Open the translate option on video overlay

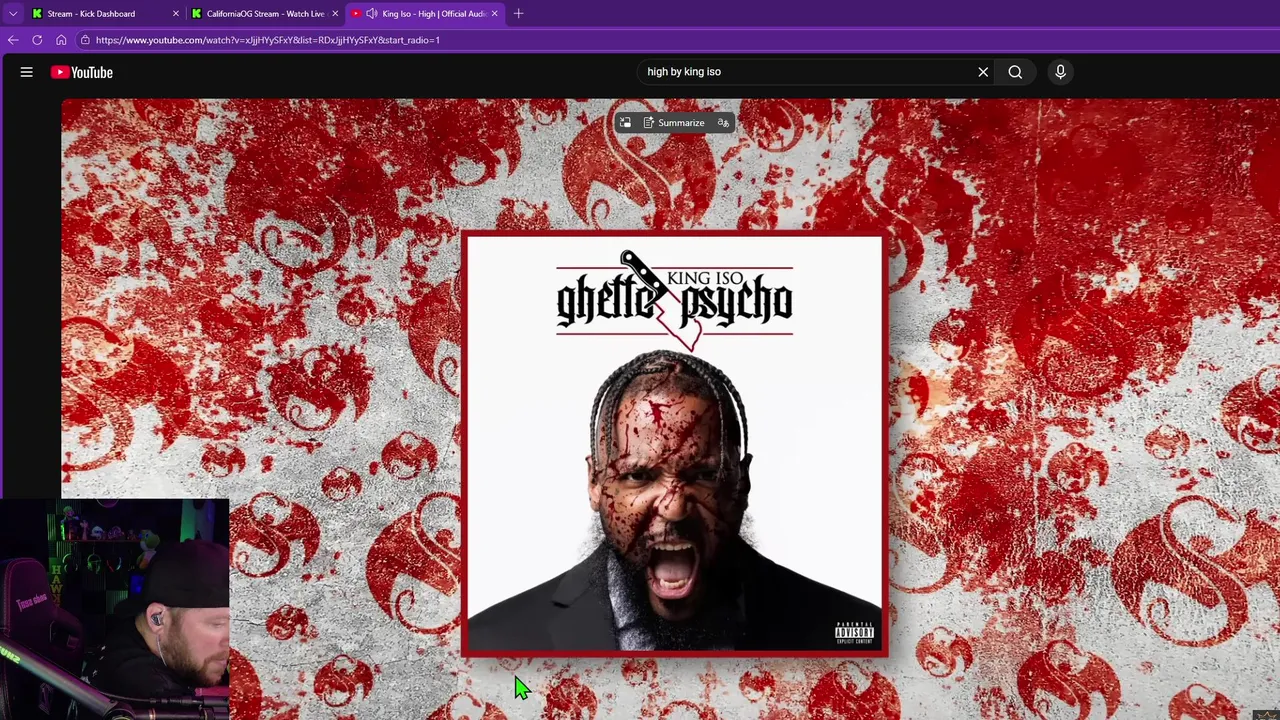click(x=723, y=123)
